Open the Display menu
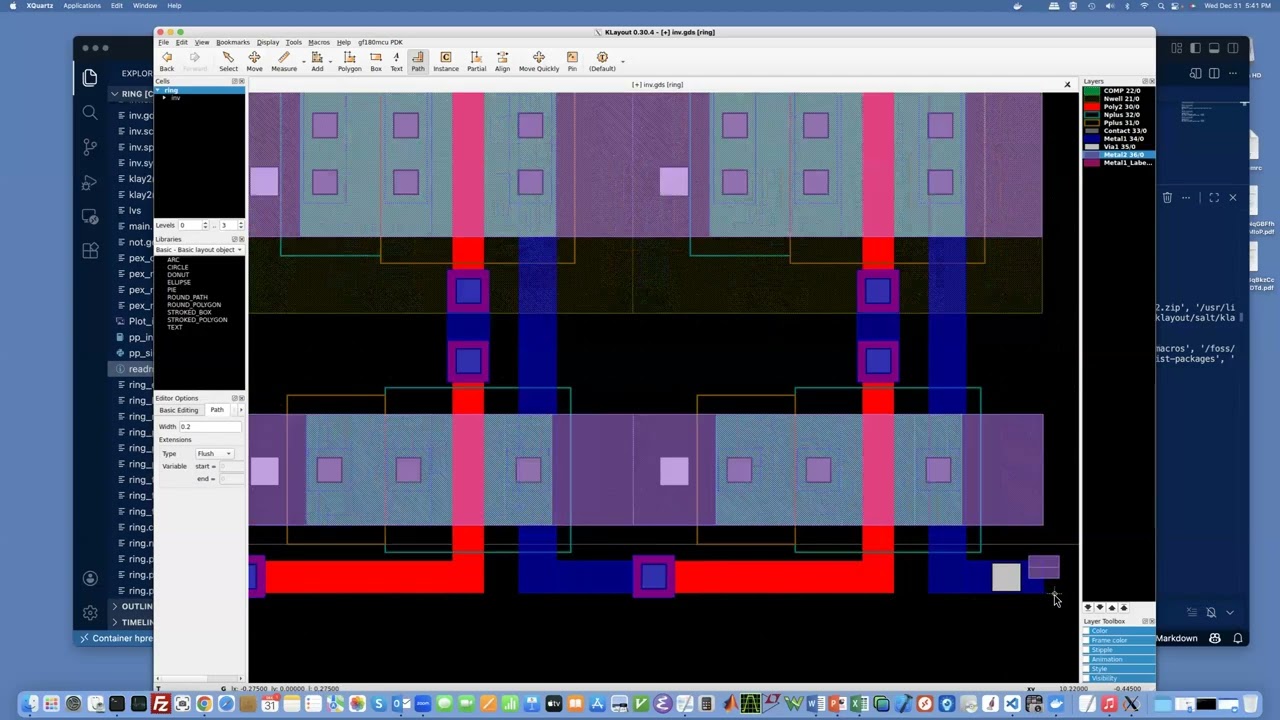The width and height of the screenshot is (1280, 720). pyautogui.click(x=268, y=42)
